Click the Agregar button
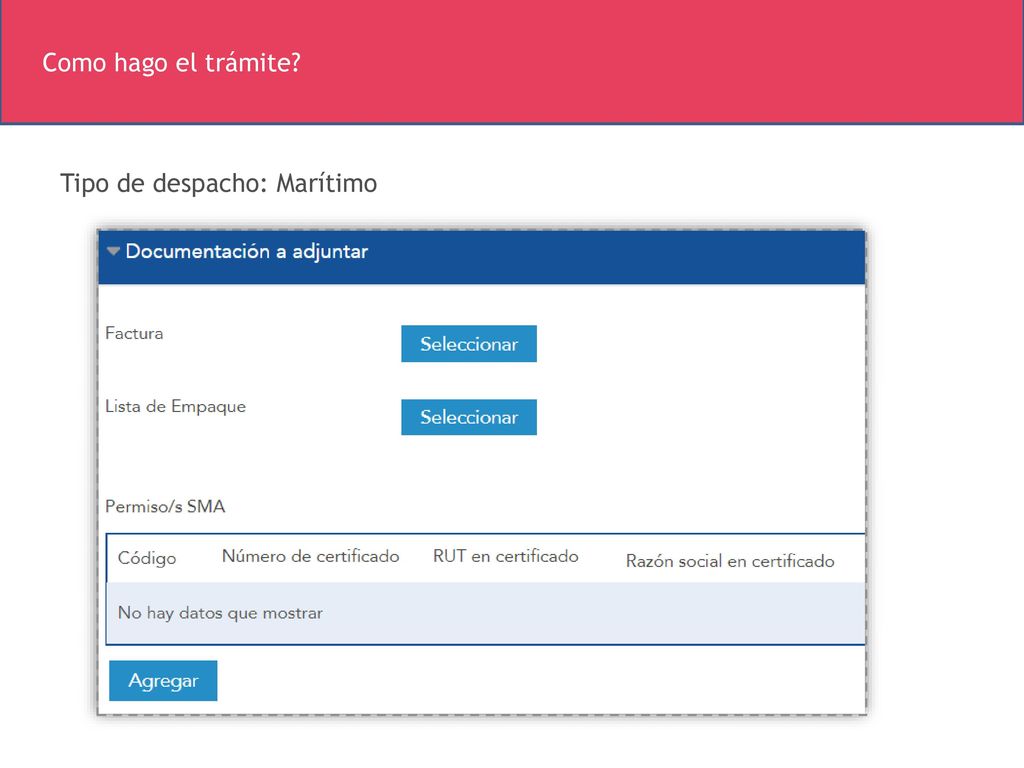 (x=163, y=680)
